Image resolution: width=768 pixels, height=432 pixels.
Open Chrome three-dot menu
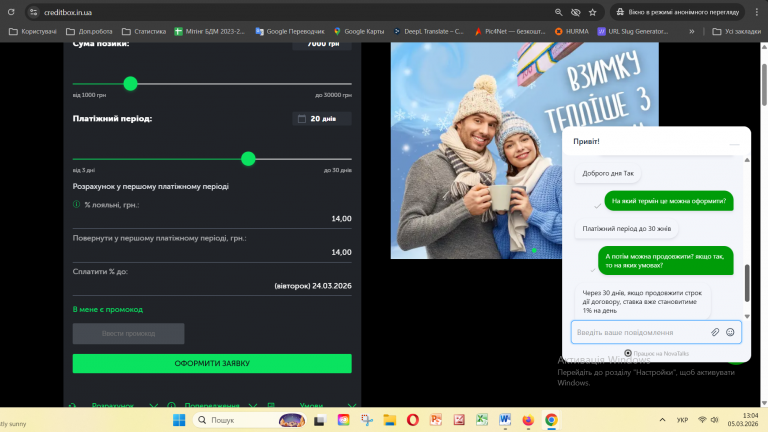click(757, 12)
